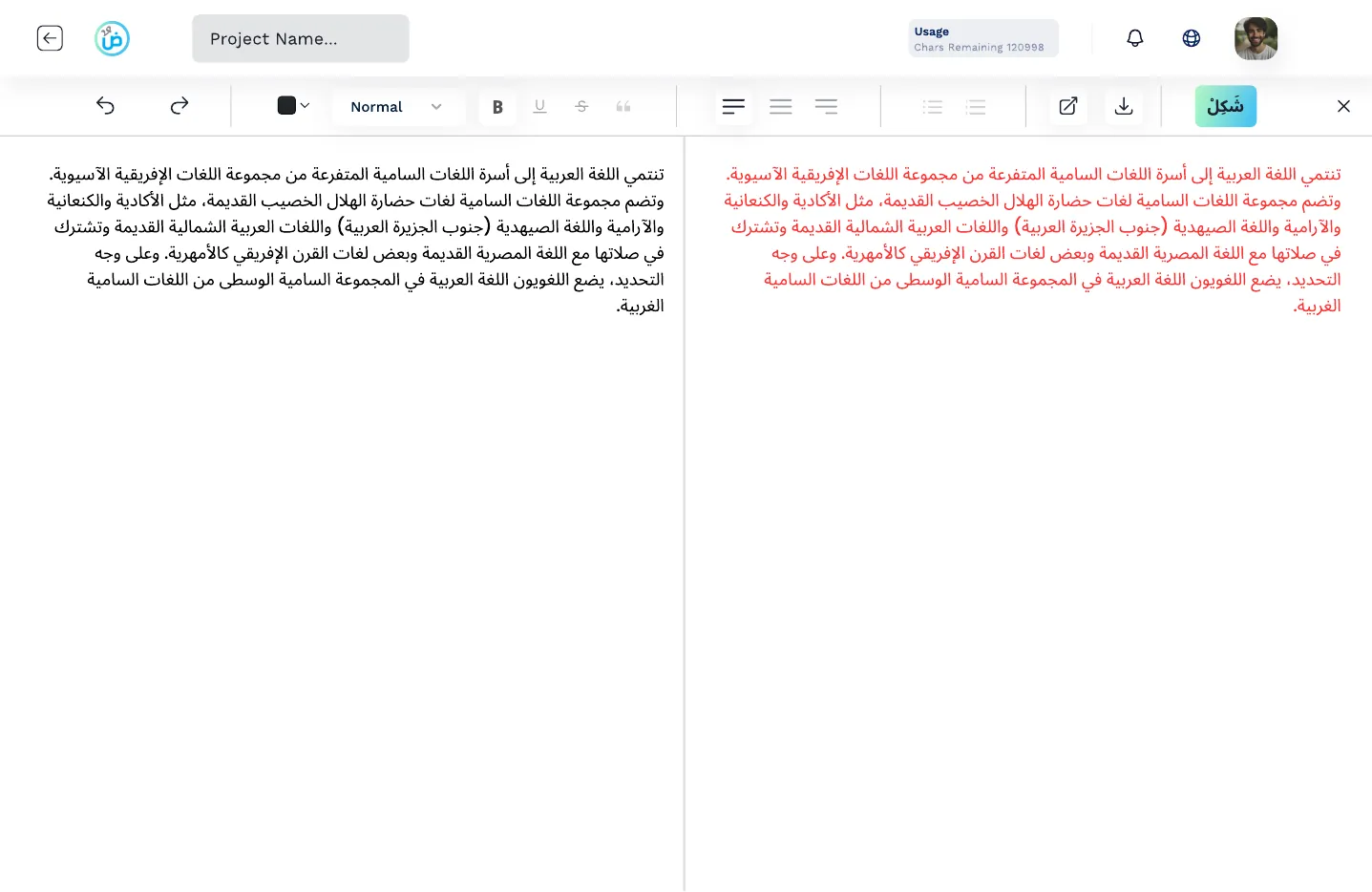Click the green شَكِل diacritize button
The image size is (1372, 892).
coord(1226,106)
